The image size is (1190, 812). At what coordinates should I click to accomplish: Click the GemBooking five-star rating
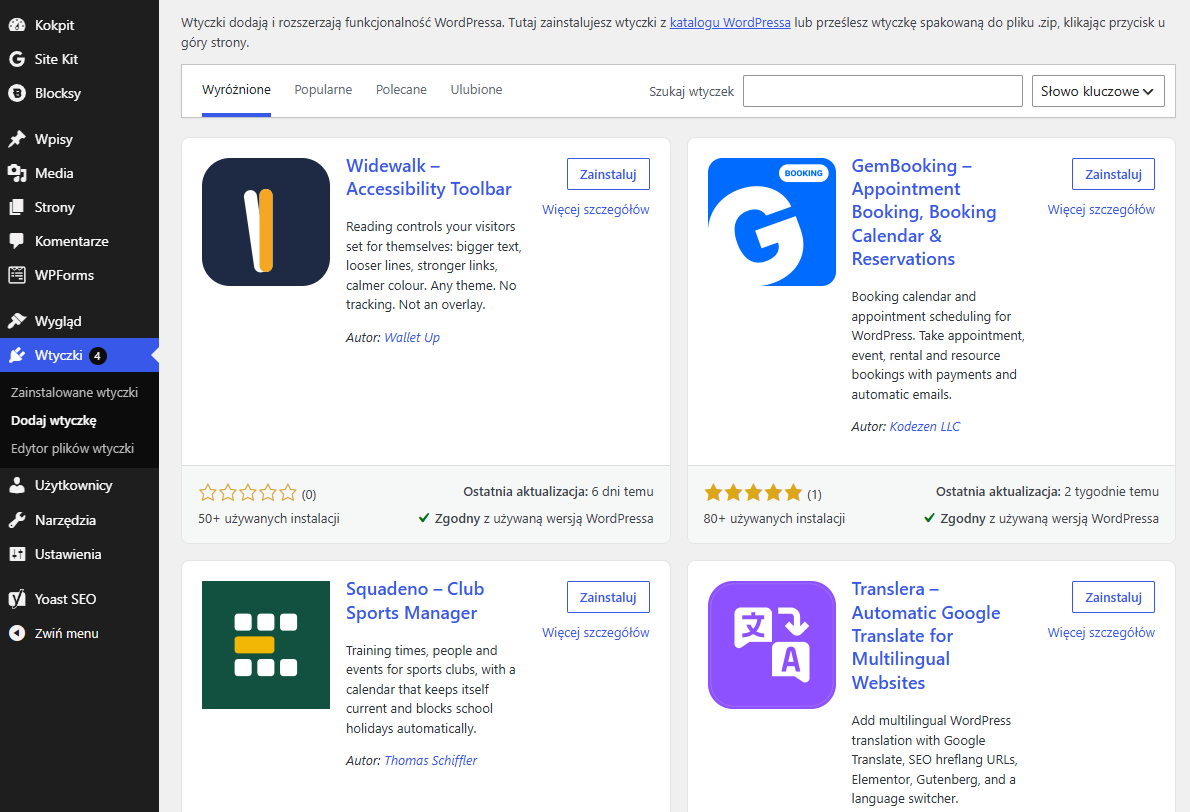(753, 493)
